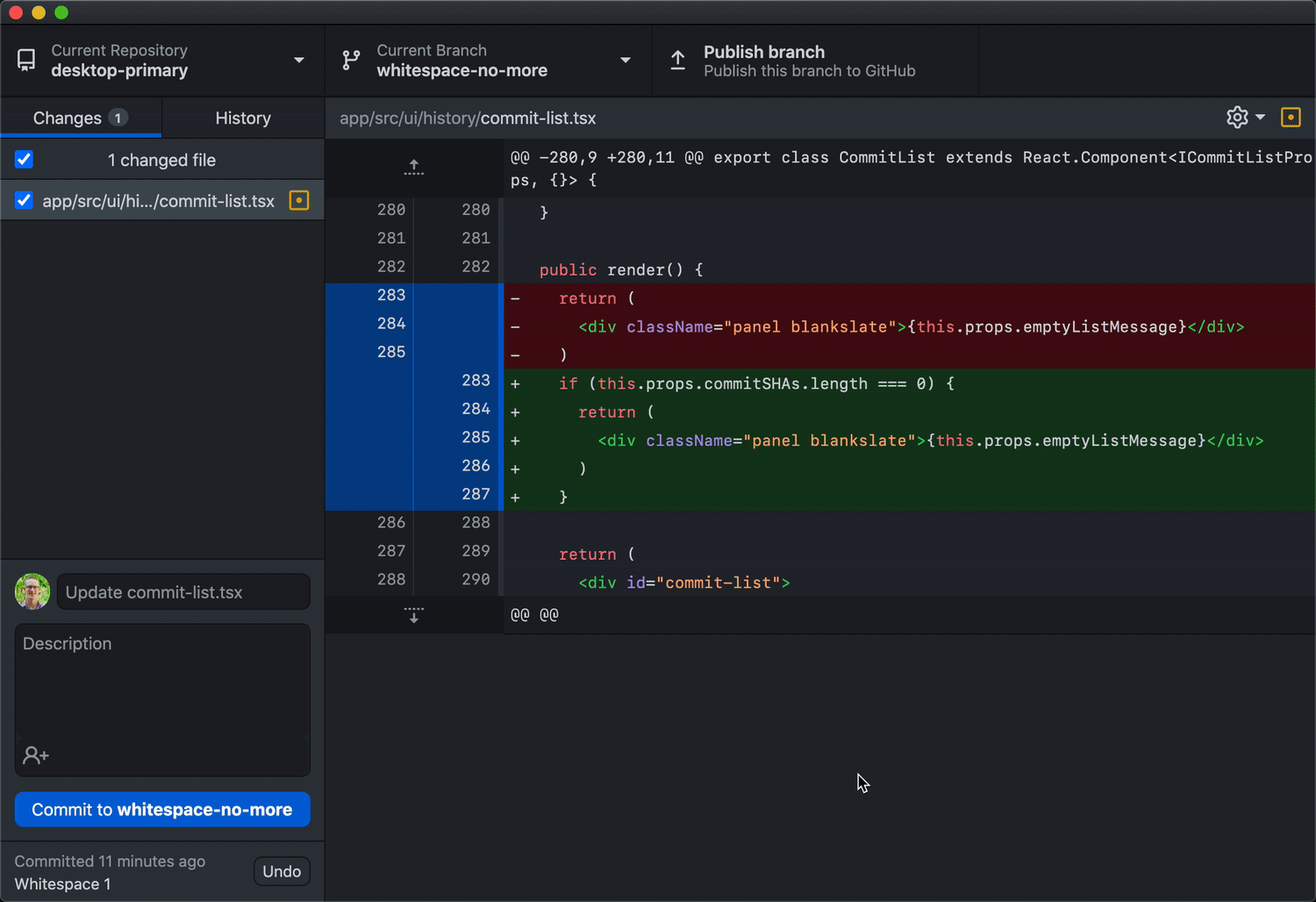Select the Changes tab
This screenshot has height=902, width=1316.
tap(80, 118)
